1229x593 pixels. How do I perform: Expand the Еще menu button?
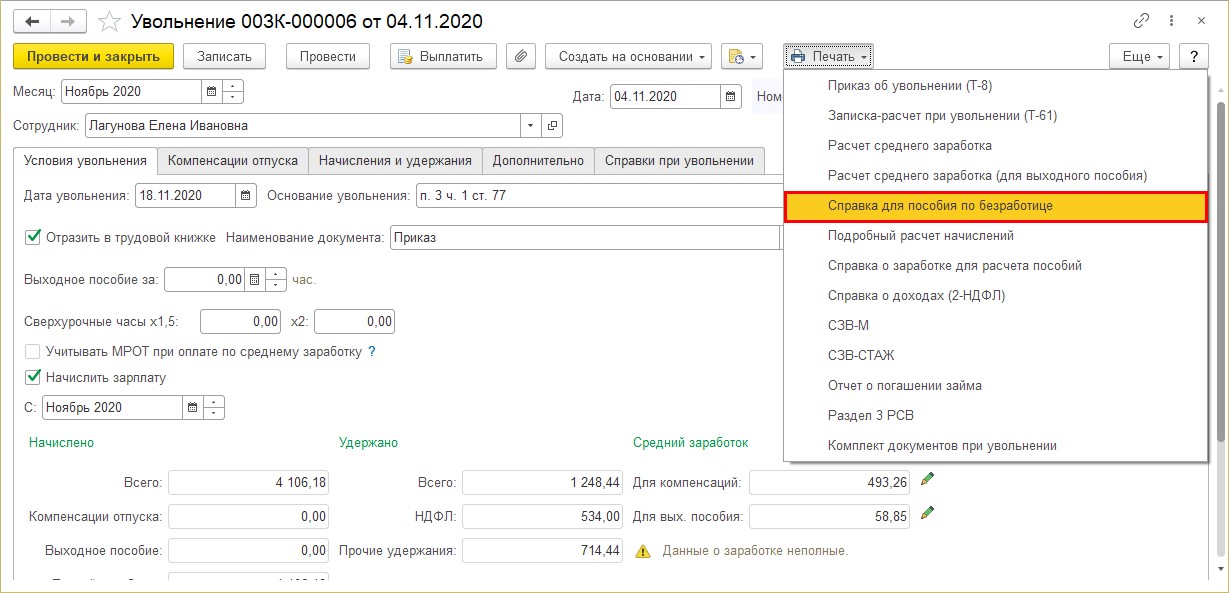pos(1140,57)
